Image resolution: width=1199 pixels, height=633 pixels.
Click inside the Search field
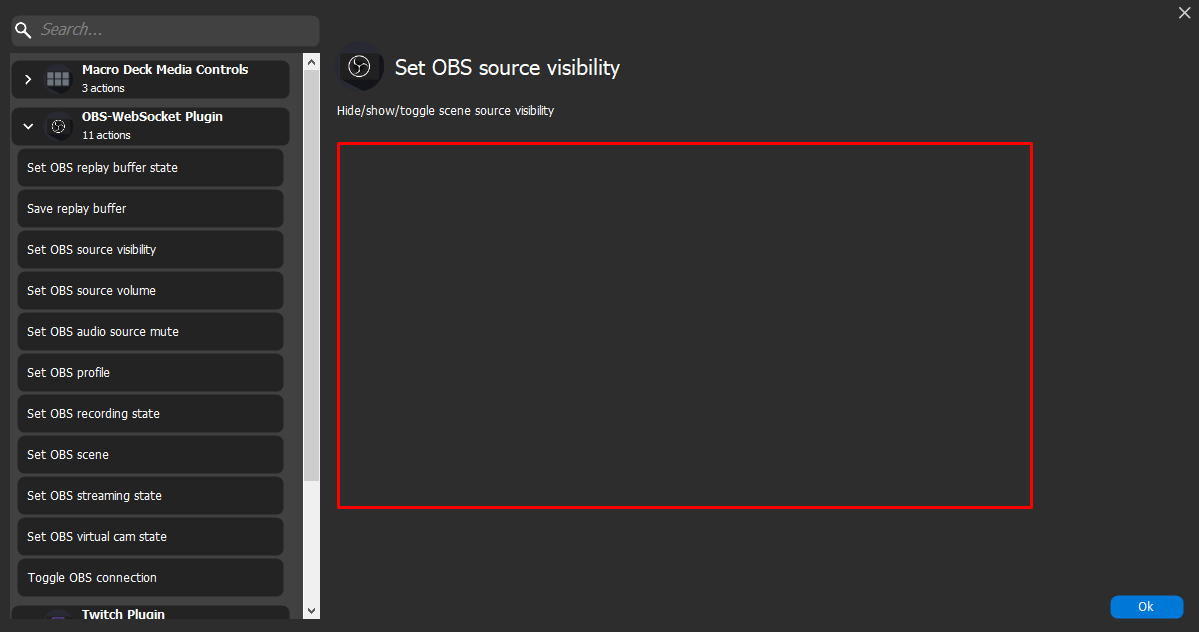tap(170, 29)
